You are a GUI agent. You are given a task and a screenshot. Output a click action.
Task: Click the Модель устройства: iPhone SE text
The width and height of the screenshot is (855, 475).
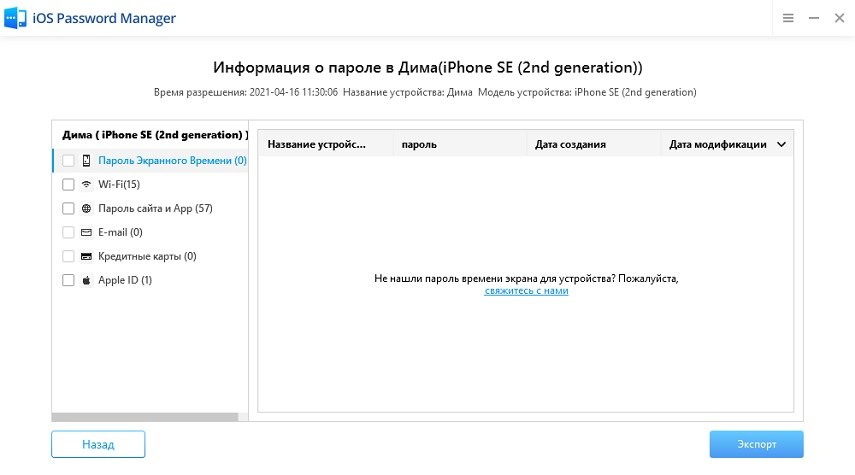[587, 92]
